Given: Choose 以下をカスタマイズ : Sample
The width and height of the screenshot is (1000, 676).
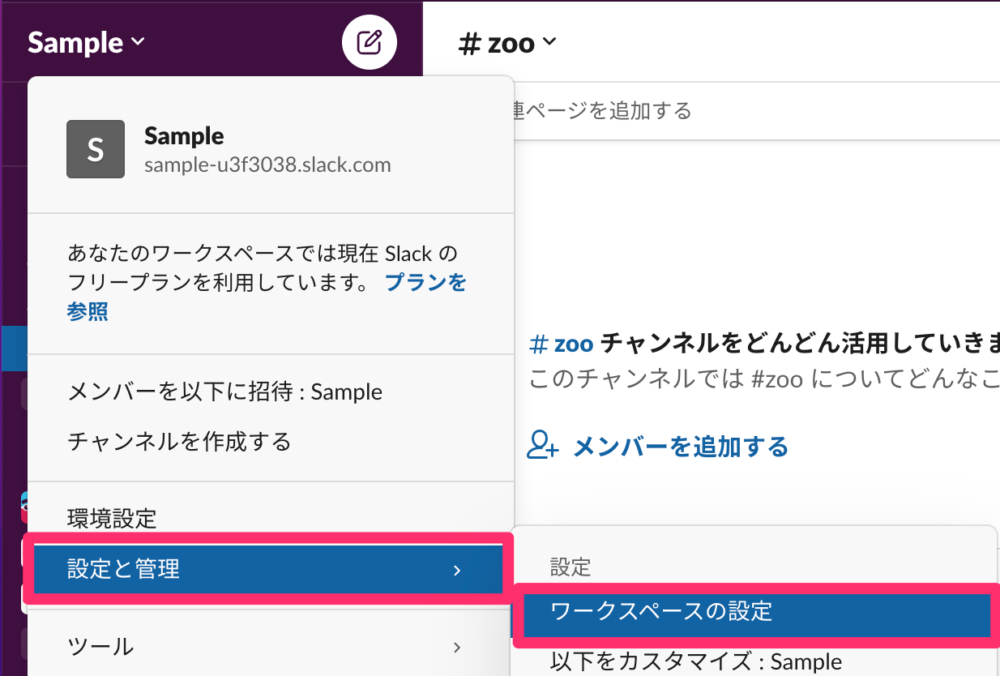Looking at the screenshot, I should coord(694,661).
